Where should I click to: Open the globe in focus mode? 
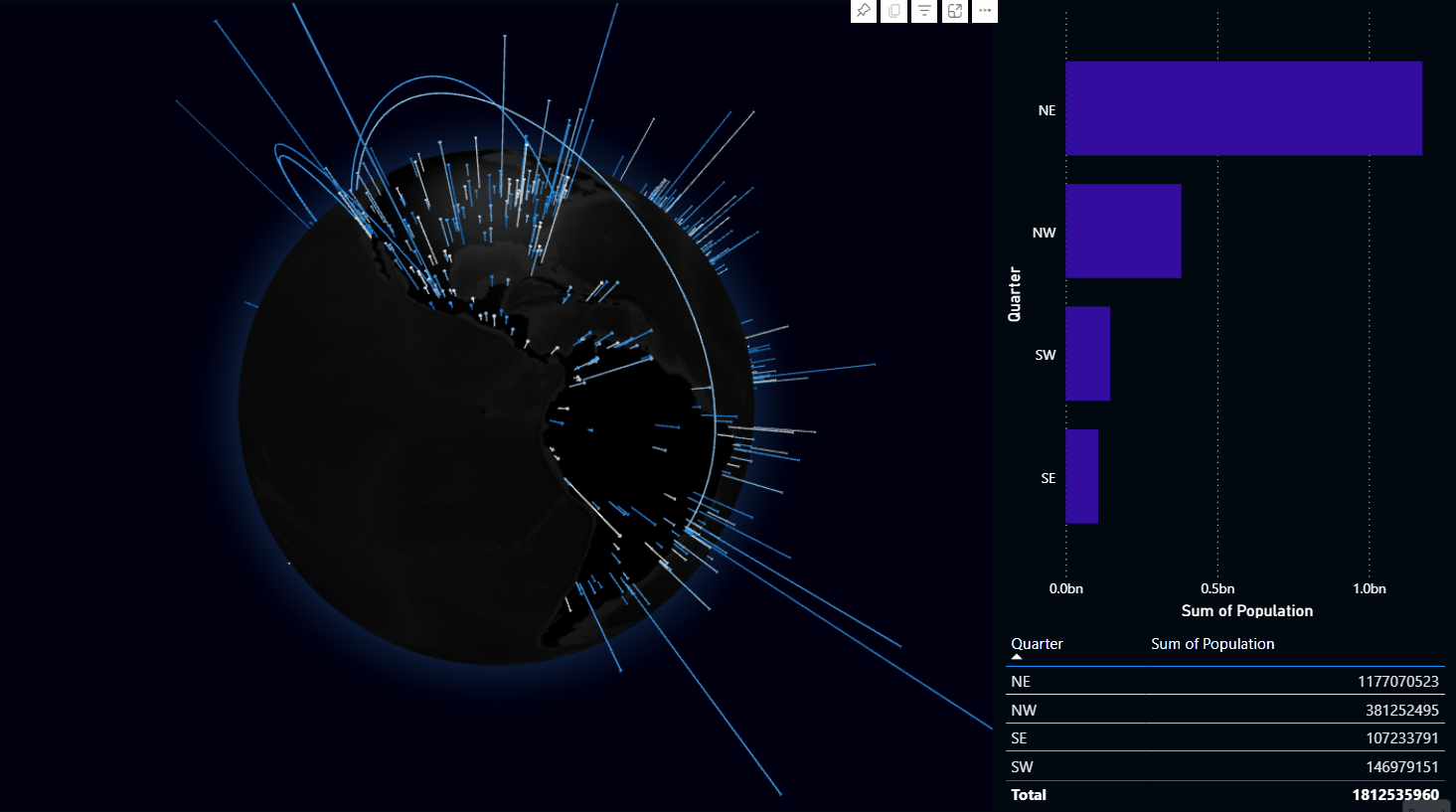955,11
